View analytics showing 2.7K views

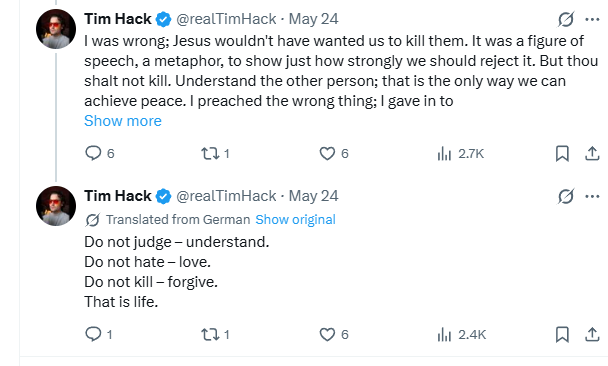coord(460,154)
